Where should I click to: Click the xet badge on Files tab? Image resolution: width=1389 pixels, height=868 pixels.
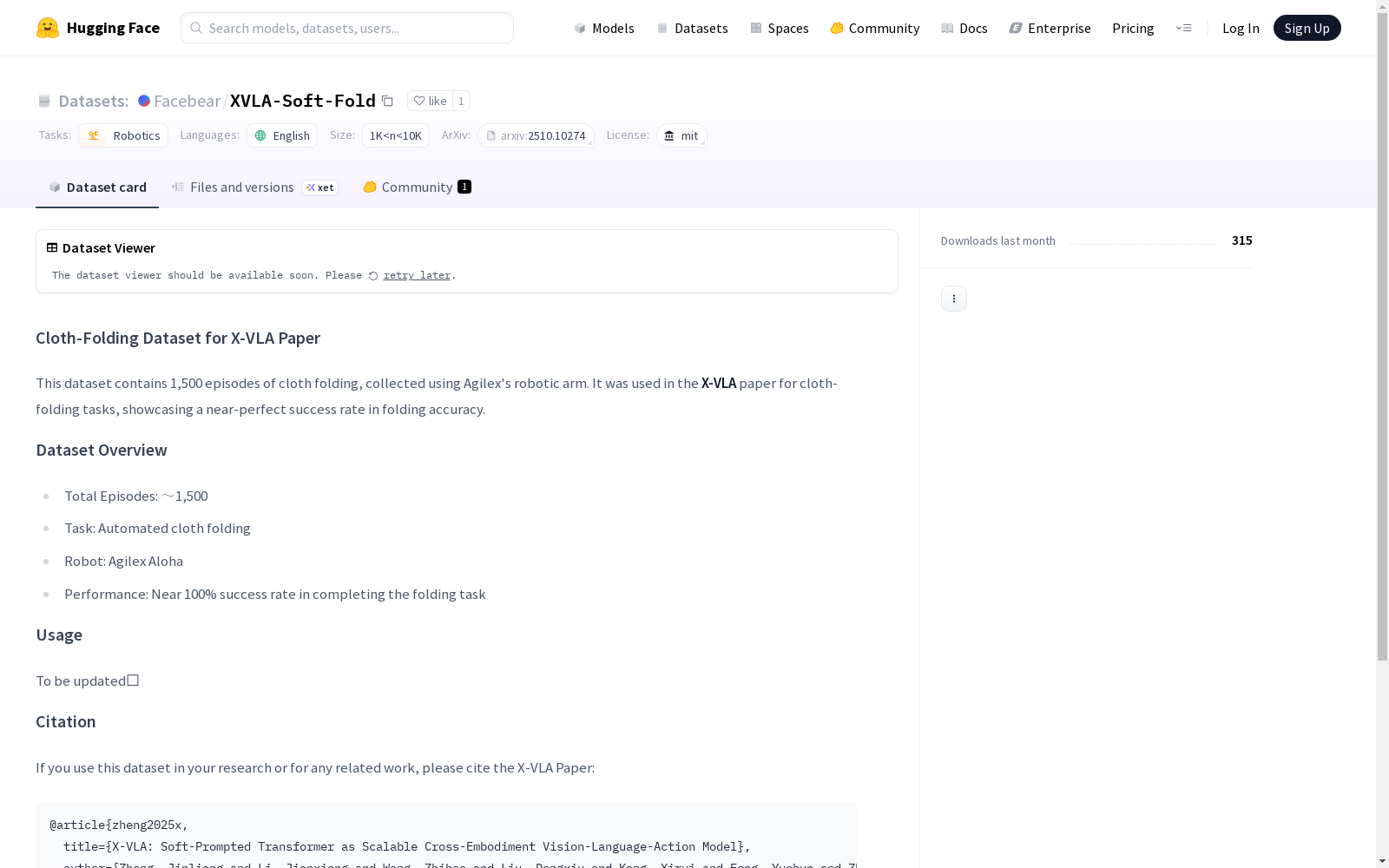click(x=320, y=187)
